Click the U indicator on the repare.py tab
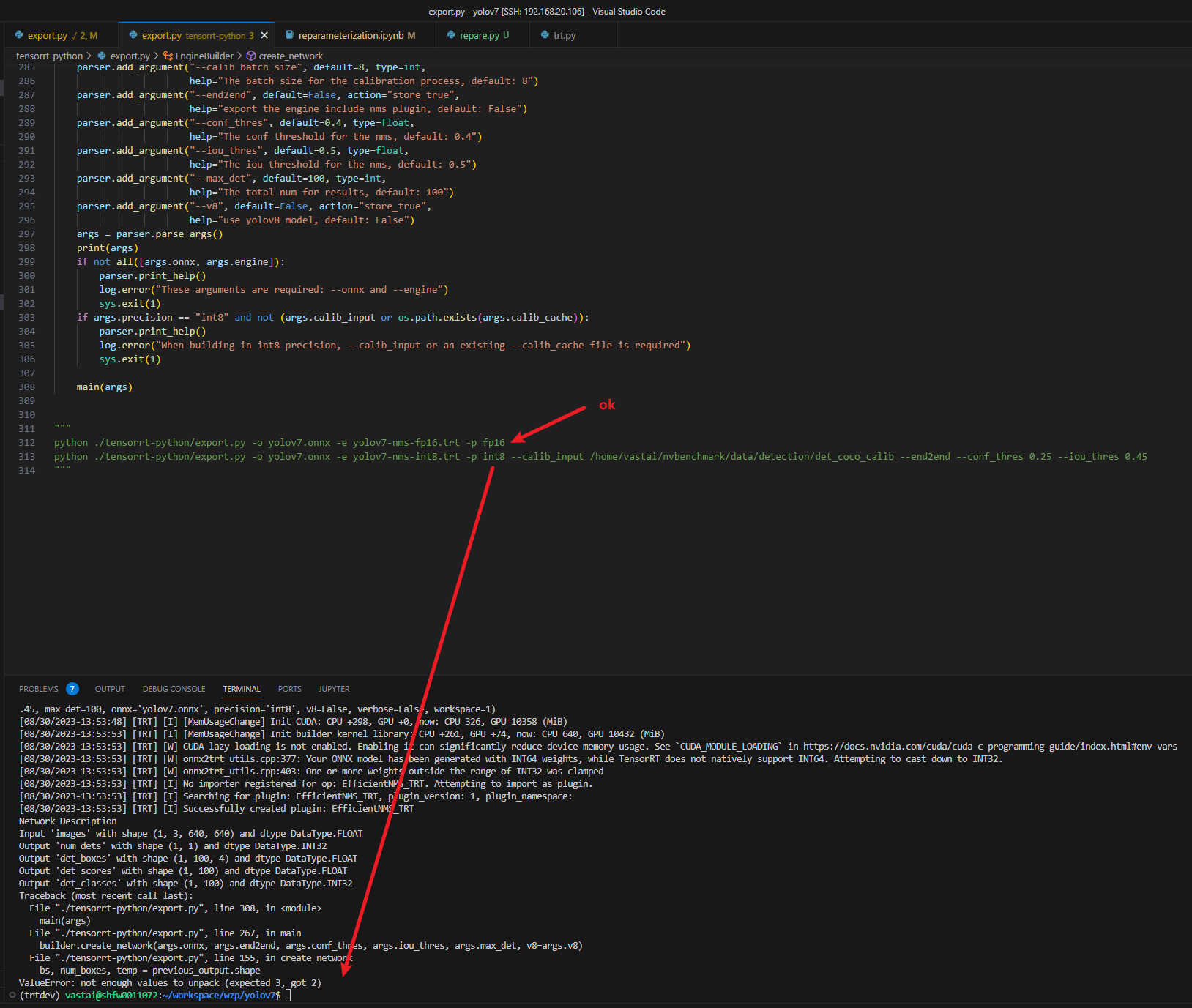Screen dimensions: 1192x1008 click(x=505, y=34)
